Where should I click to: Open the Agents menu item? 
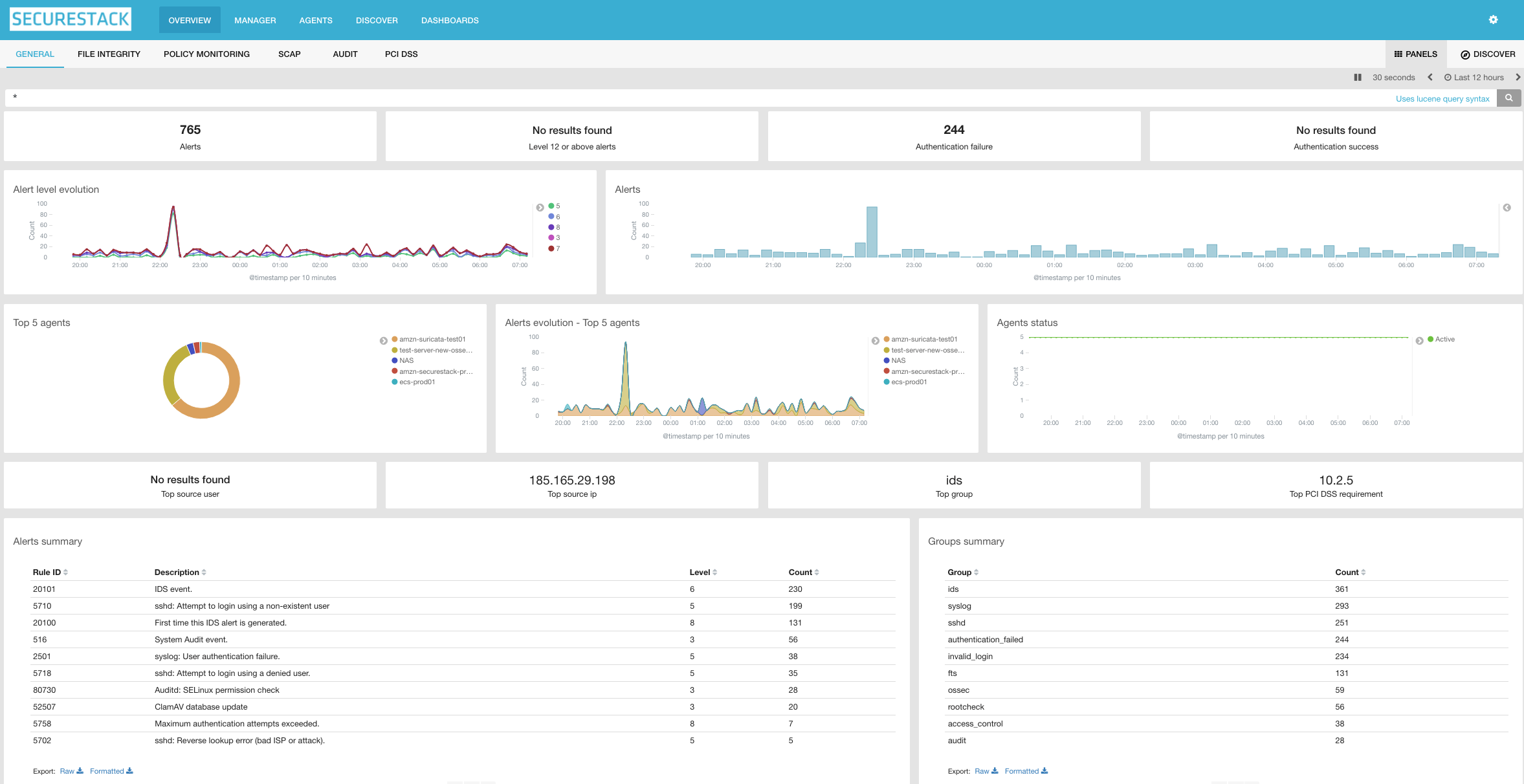315,21
